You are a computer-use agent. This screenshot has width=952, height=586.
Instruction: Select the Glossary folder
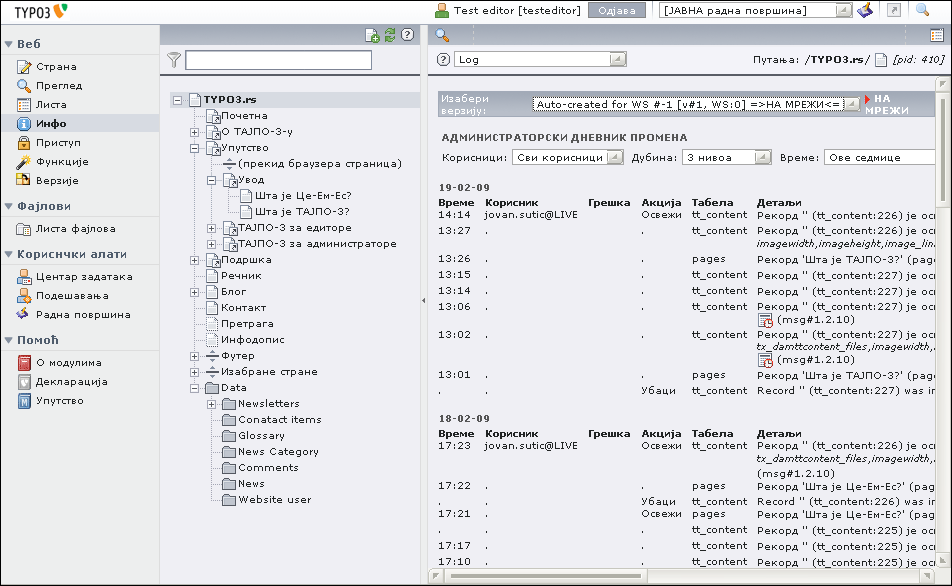[261, 436]
